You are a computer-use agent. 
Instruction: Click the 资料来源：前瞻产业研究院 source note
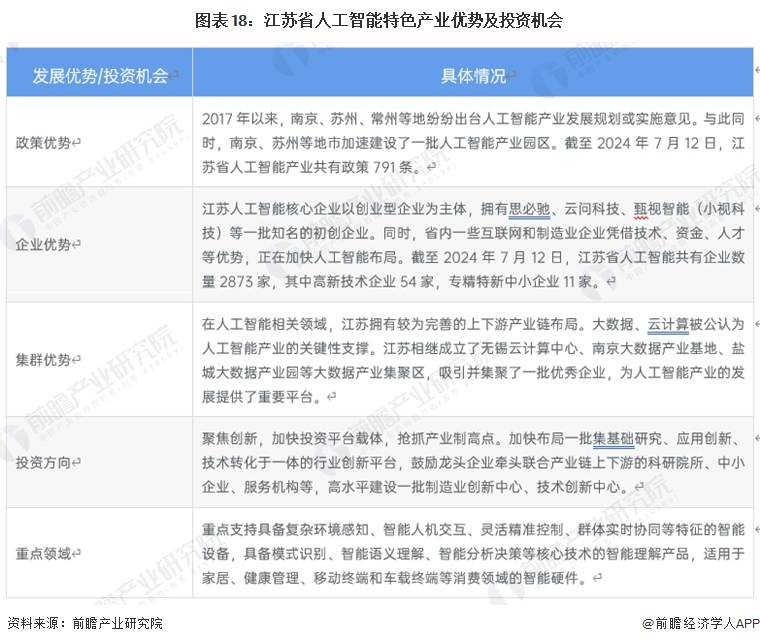click(x=84, y=622)
